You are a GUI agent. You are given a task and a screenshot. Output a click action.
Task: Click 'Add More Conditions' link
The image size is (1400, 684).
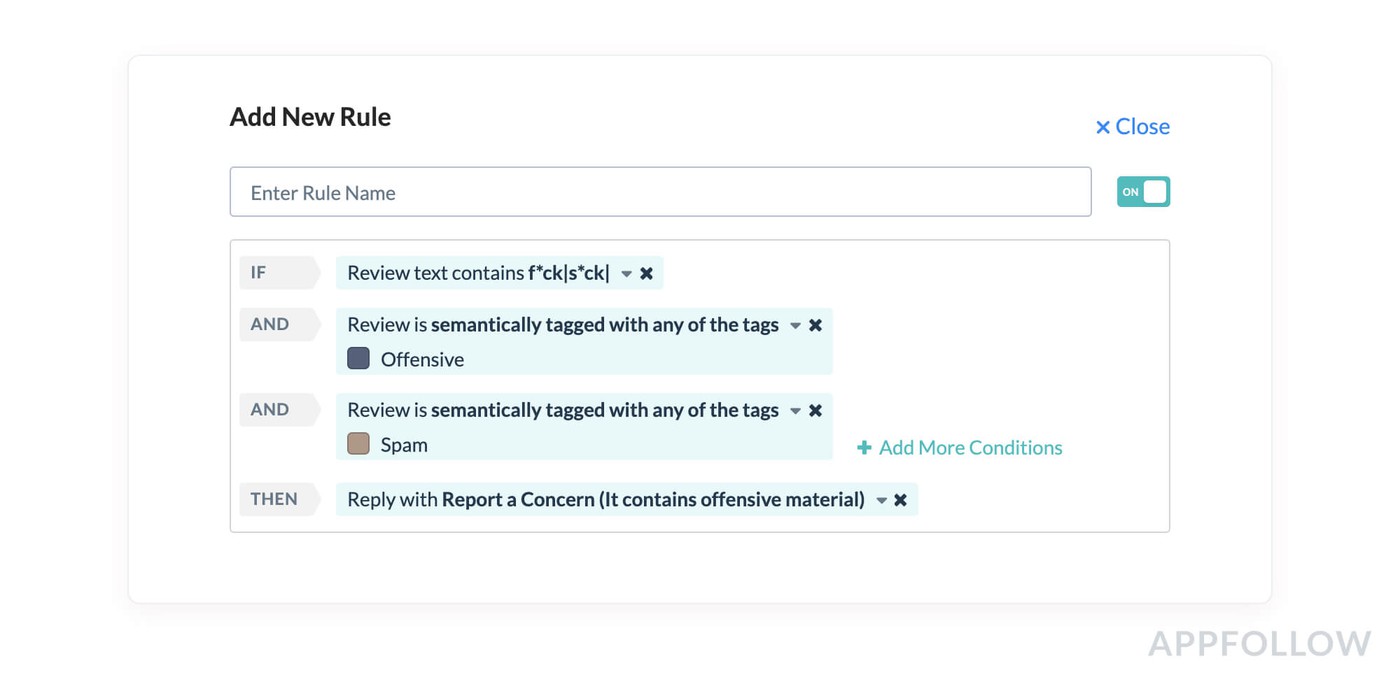[970, 448]
